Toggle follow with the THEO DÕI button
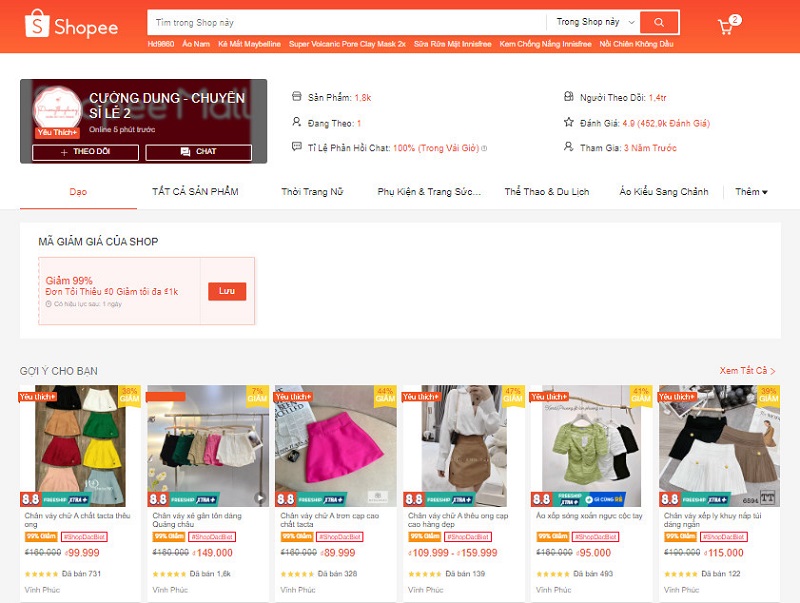 pos(85,152)
